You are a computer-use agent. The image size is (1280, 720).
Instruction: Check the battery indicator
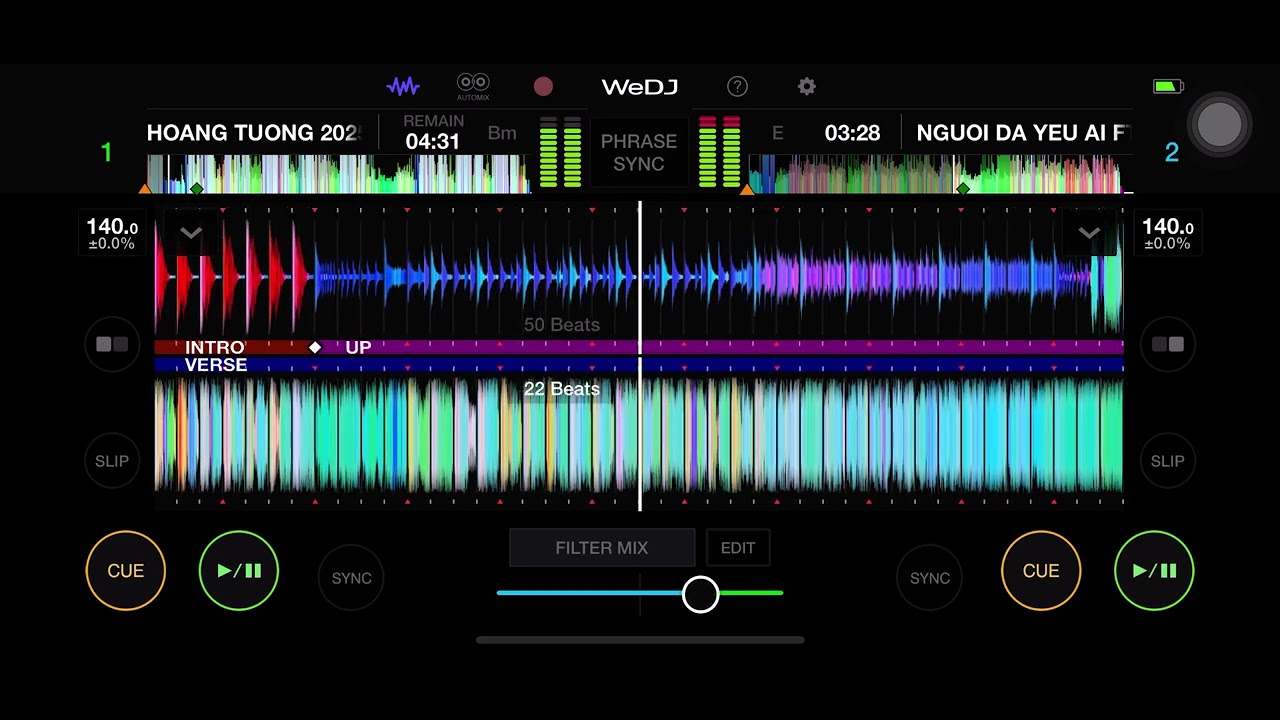click(x=1168, y=87)
